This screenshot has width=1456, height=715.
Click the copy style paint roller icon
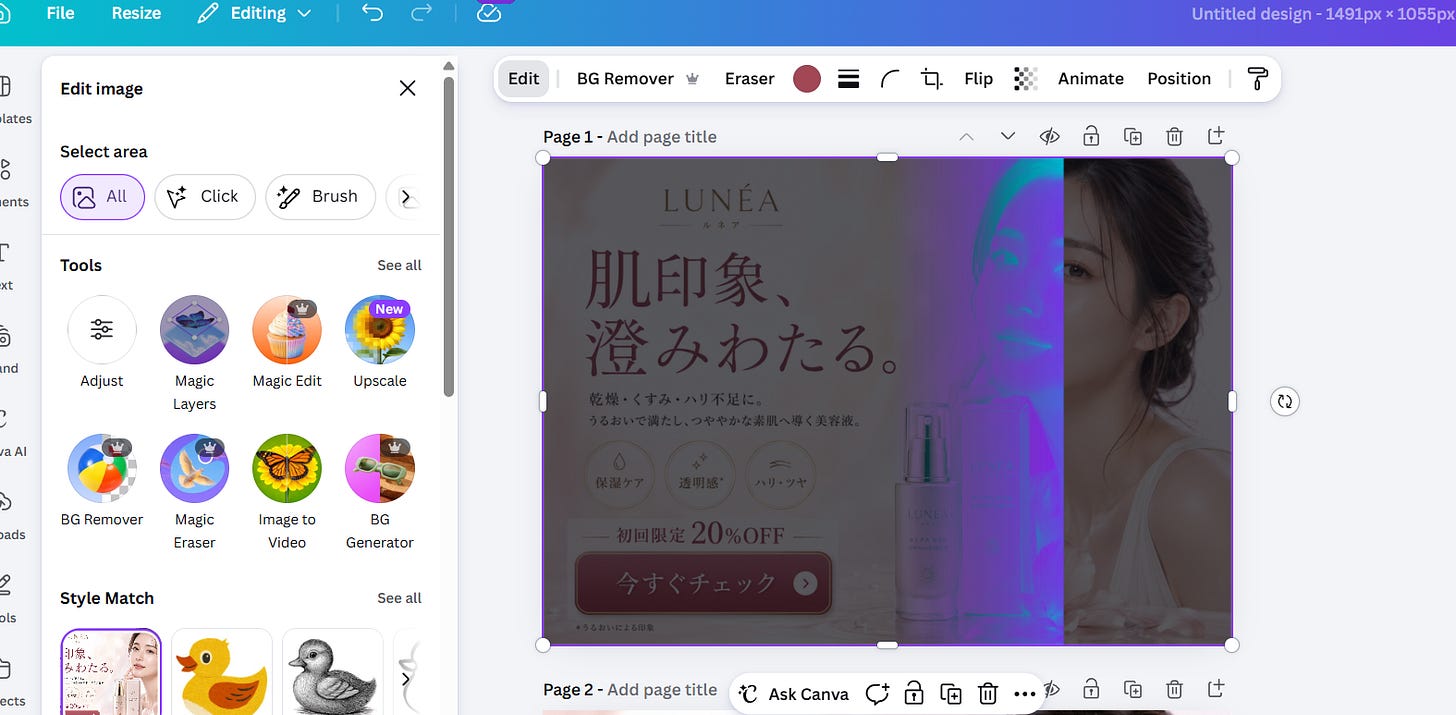click(x=1258, y=79)
